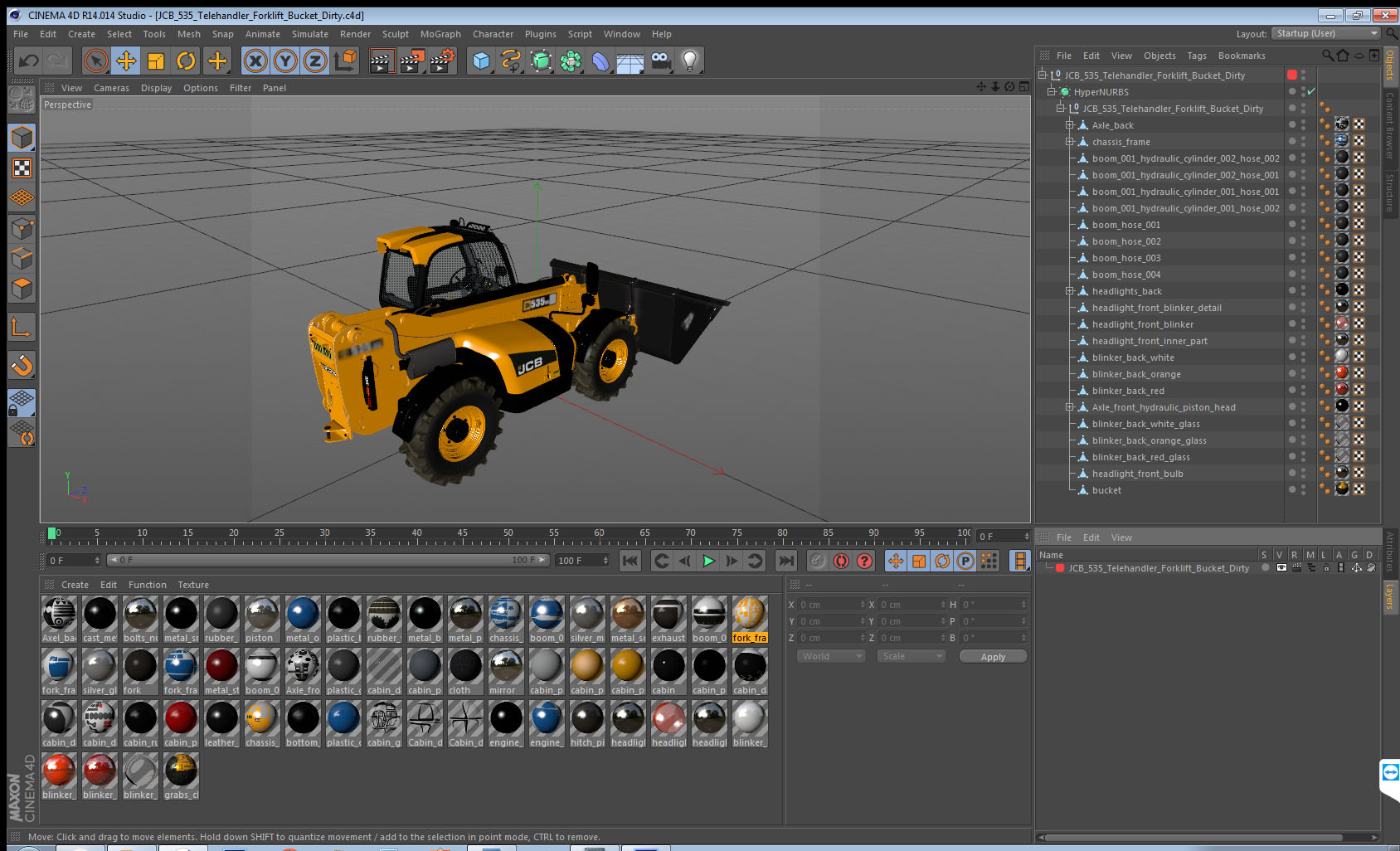Collapse the root JCB_535 object node

click(1043, 75)
